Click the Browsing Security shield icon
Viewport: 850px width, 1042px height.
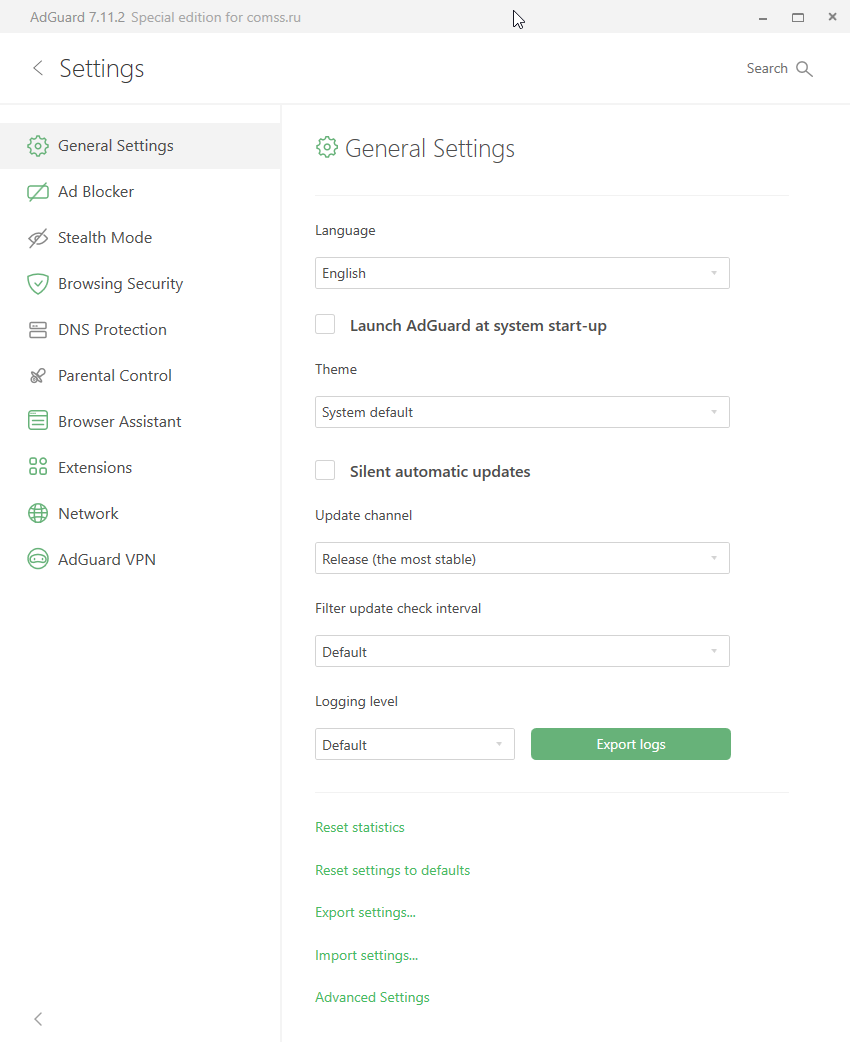point(38,284)
